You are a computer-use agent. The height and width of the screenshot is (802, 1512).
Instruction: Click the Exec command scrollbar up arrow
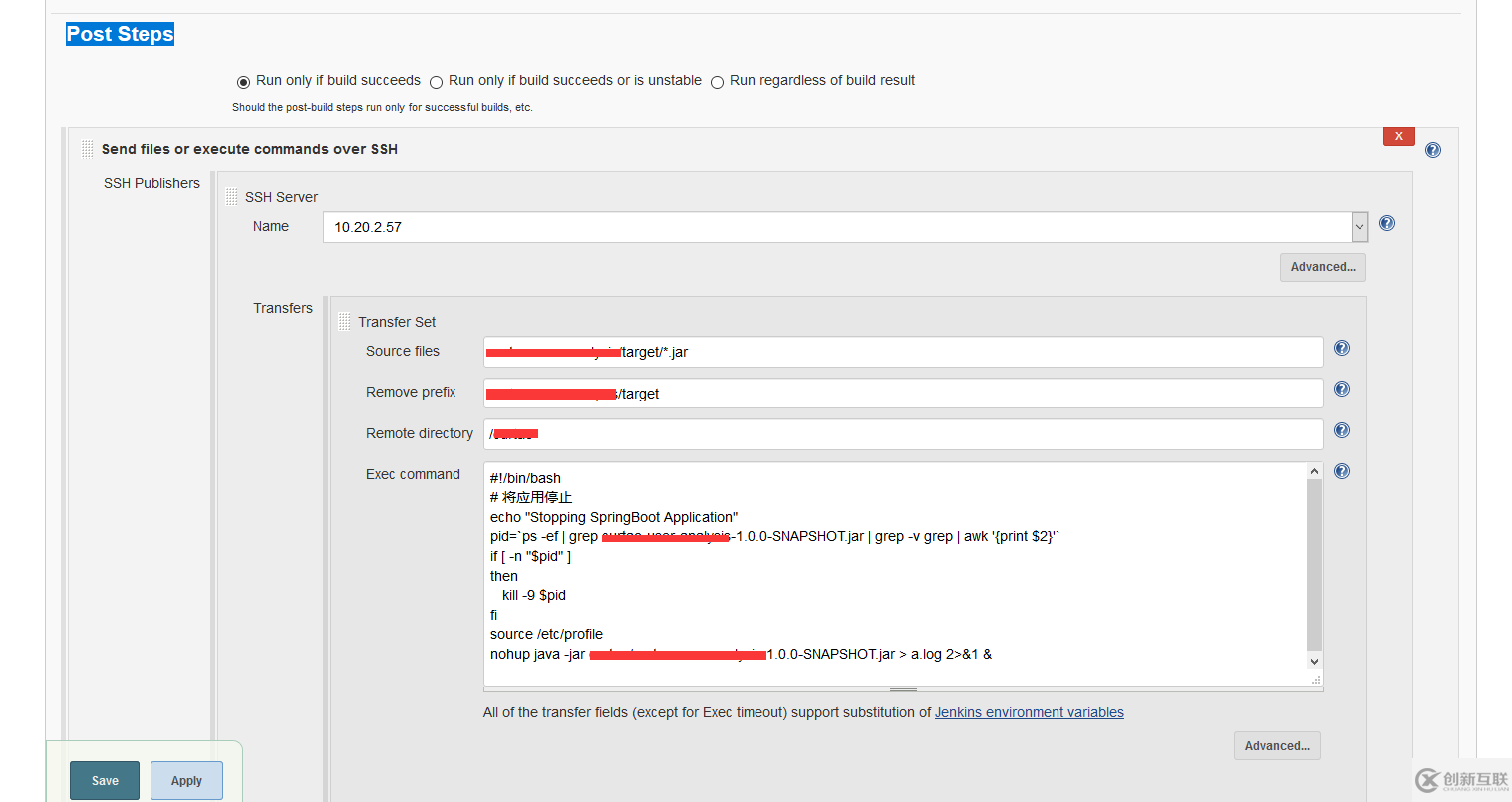coord(1314,471)
